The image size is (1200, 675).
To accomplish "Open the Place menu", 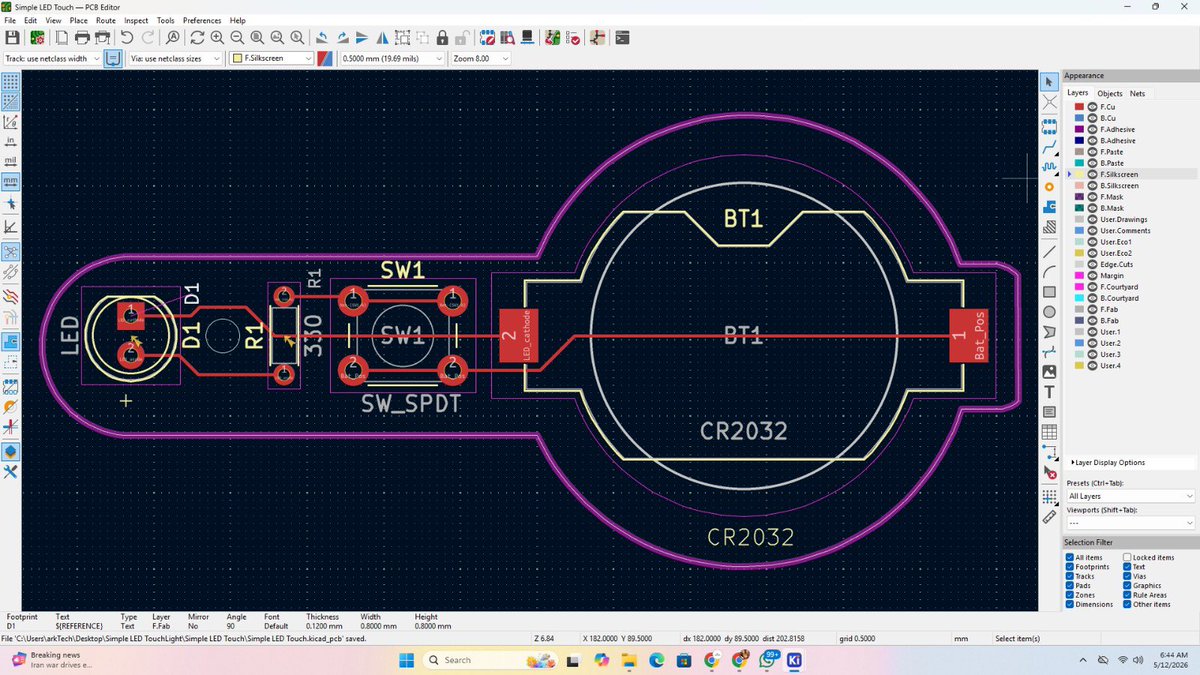I will point(78,20).
